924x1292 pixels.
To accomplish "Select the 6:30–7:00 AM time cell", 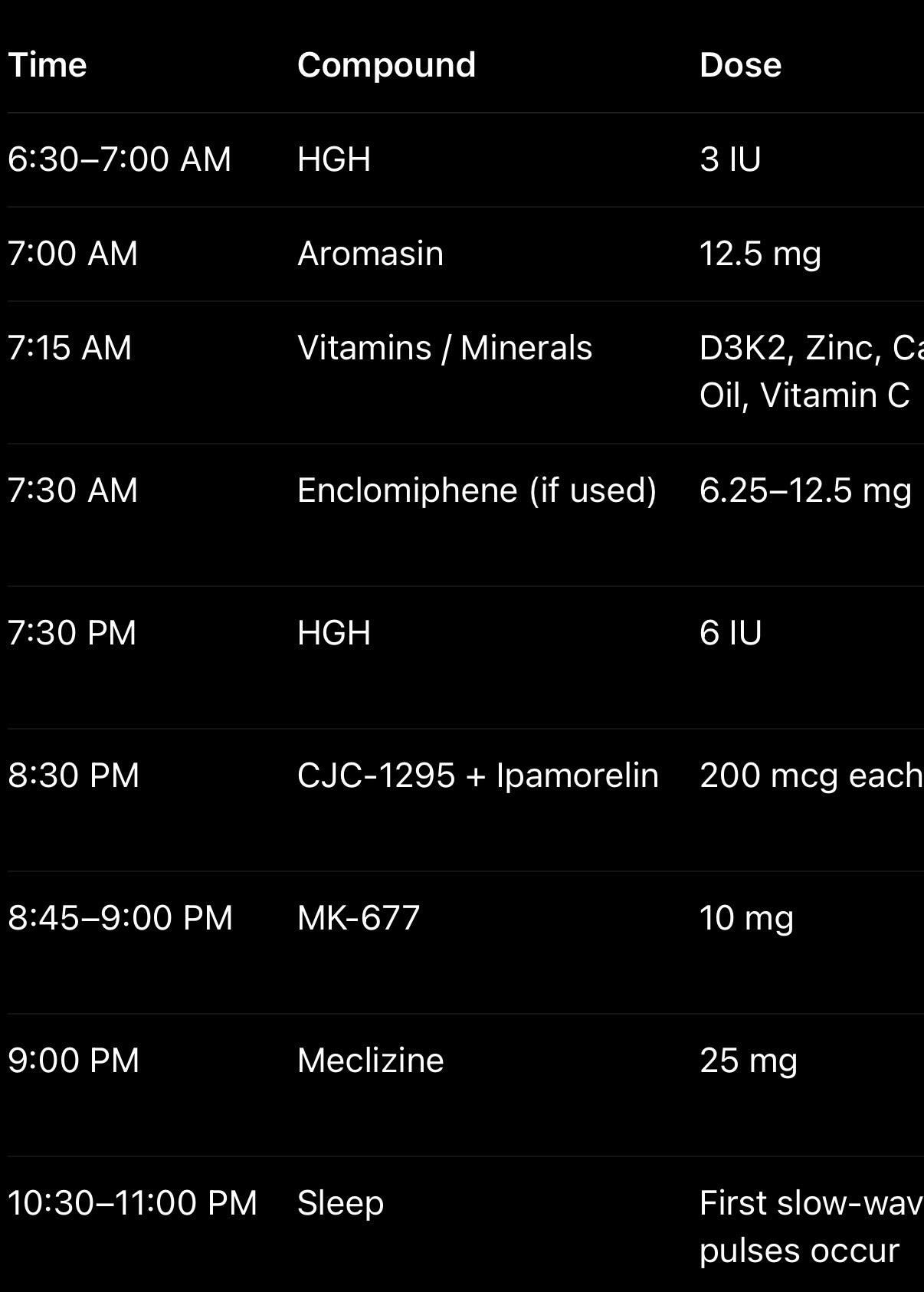I will tap(120, 159).
